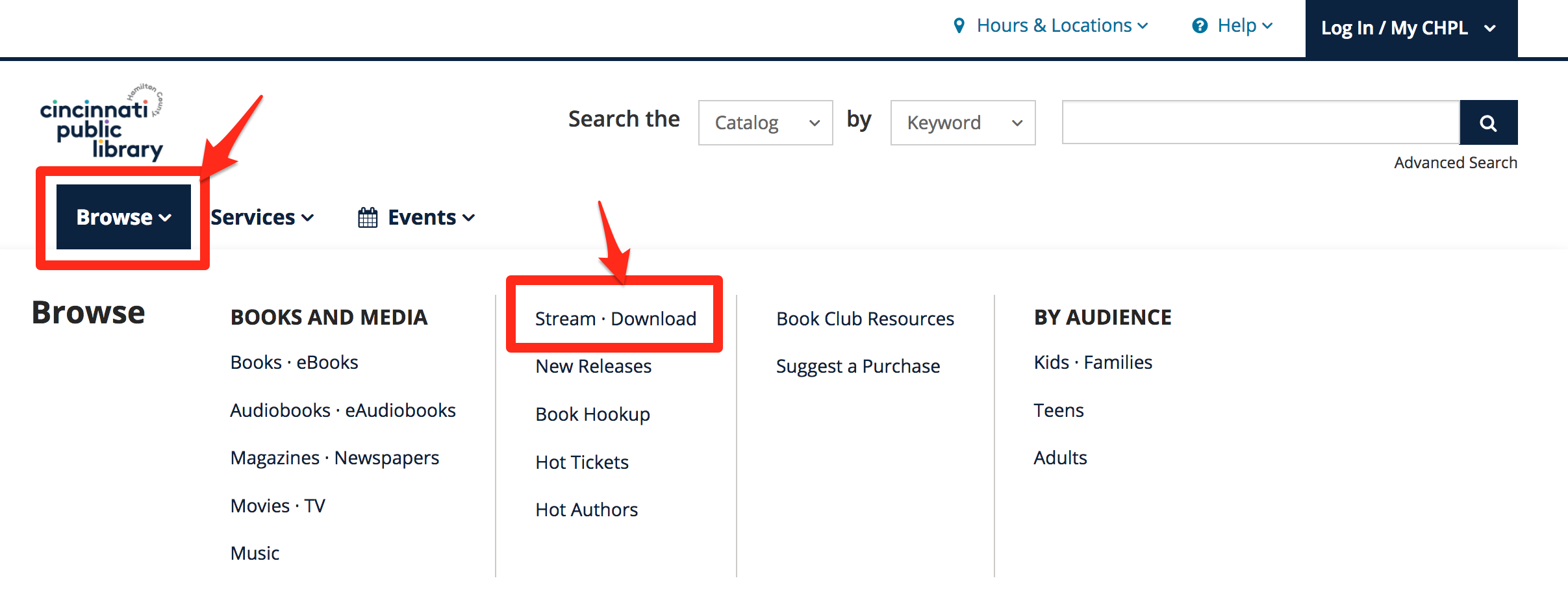This screenshot has height=613, width=1568.
Task: Open the Hot Authors link
Action: 587,510
